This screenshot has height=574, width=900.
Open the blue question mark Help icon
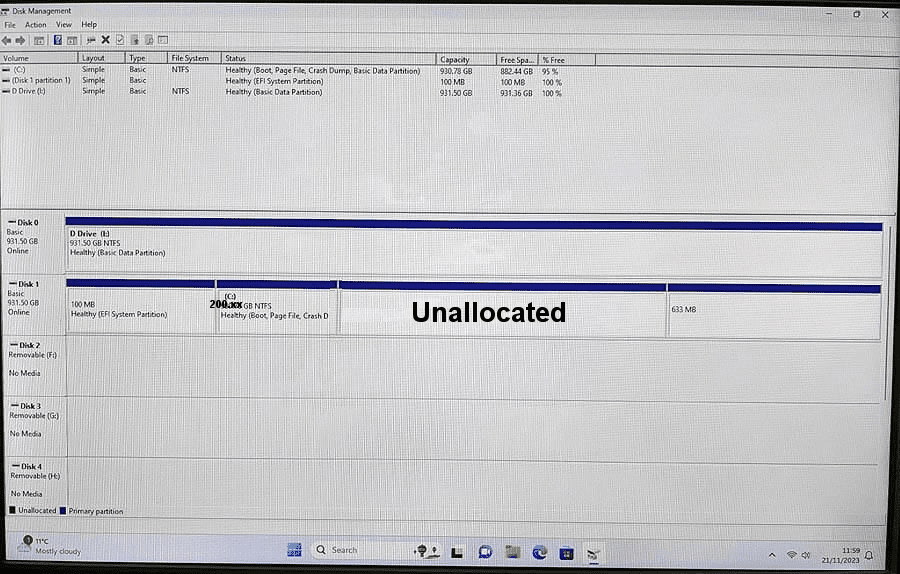pos(57,40)
